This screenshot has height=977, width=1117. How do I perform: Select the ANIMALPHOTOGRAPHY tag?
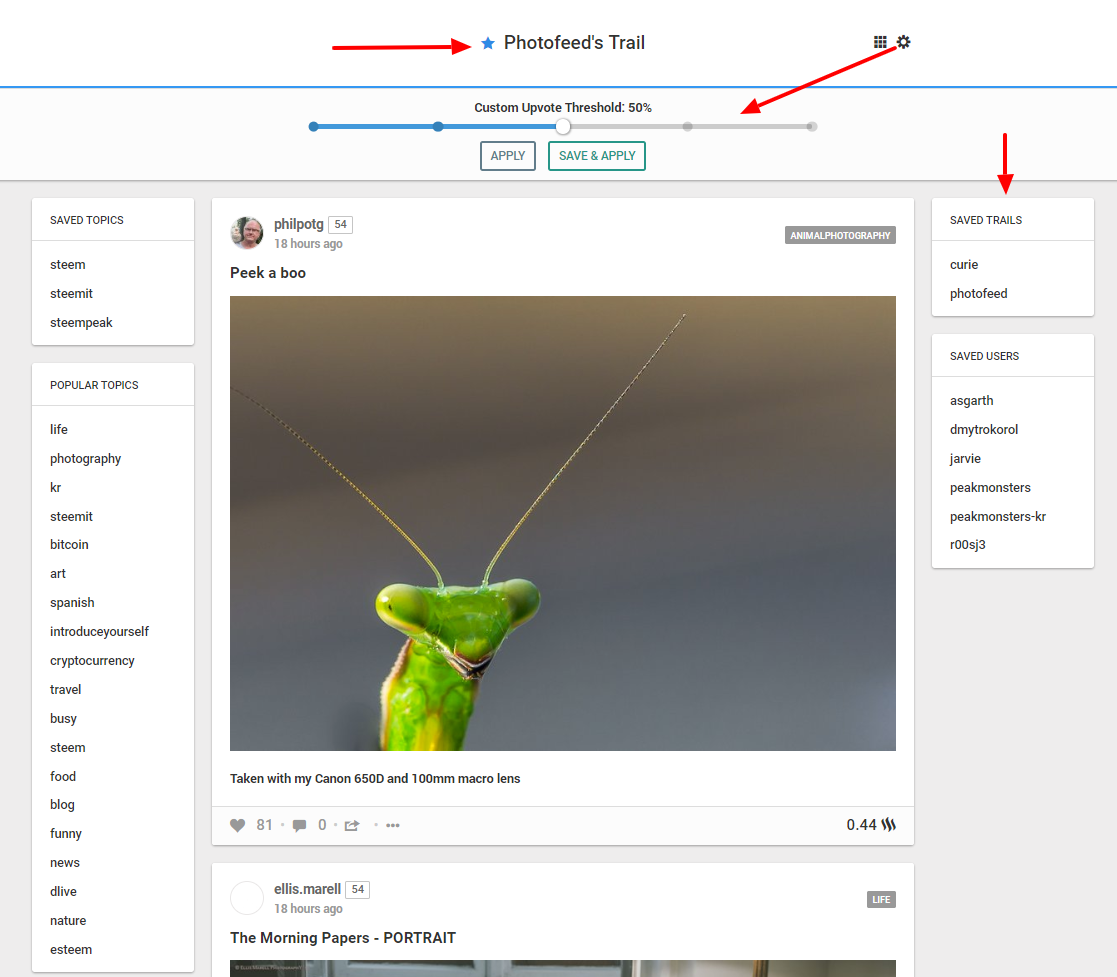(x=840, y=236)
